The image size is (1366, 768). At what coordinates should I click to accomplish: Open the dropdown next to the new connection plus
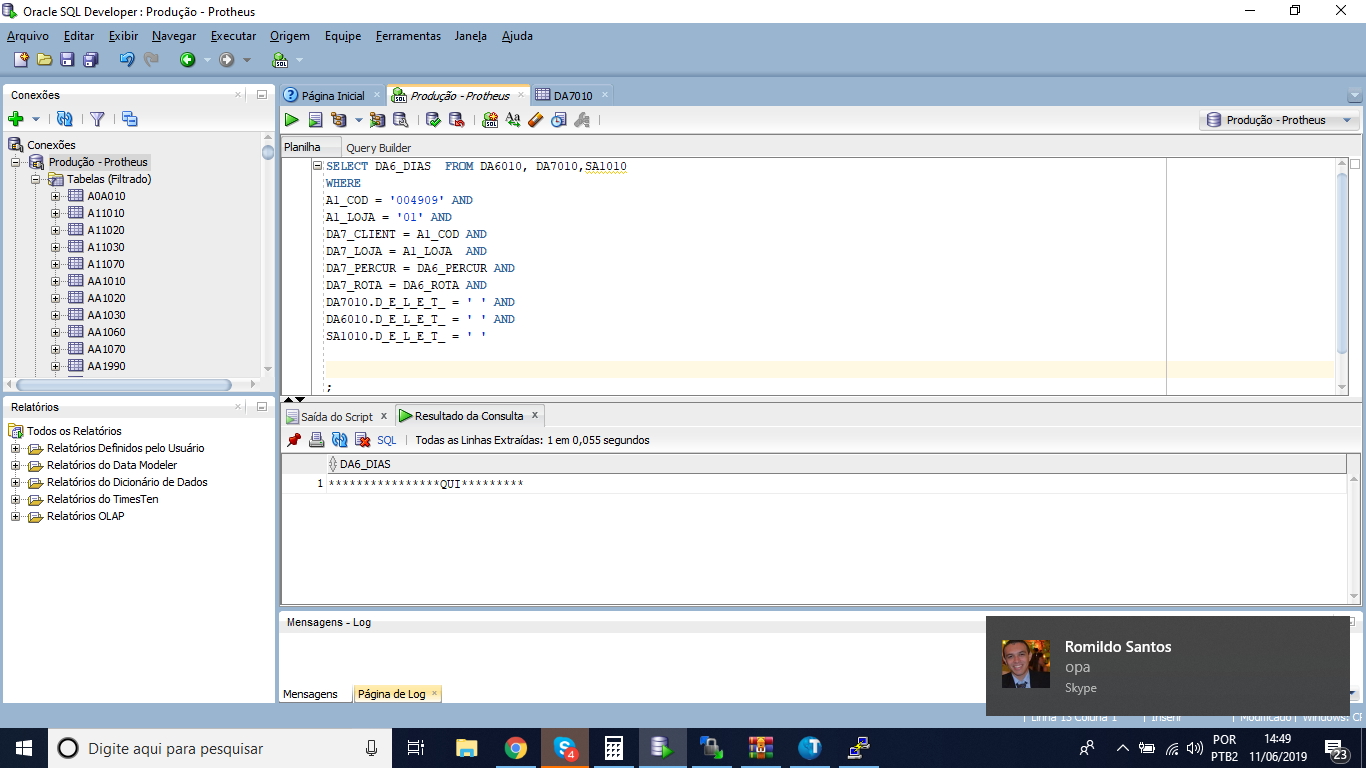point(36,119)
